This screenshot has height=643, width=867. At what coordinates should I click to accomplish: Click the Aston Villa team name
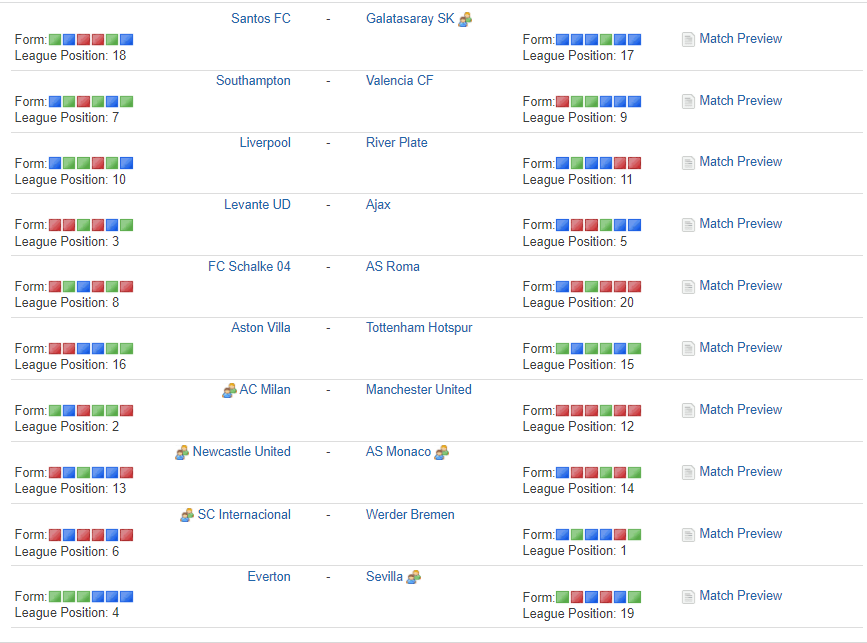[x=261, y=328]
